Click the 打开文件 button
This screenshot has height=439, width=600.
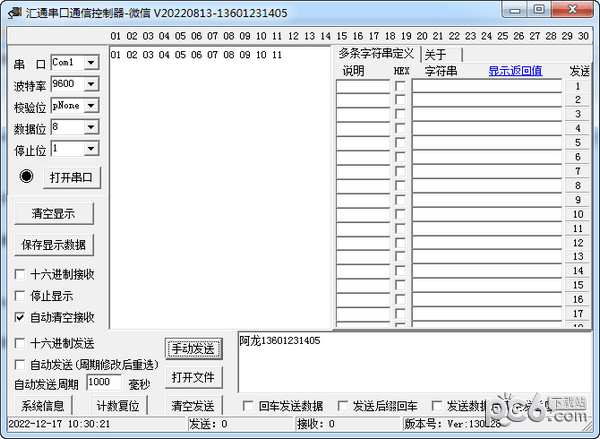coord(194,378)
